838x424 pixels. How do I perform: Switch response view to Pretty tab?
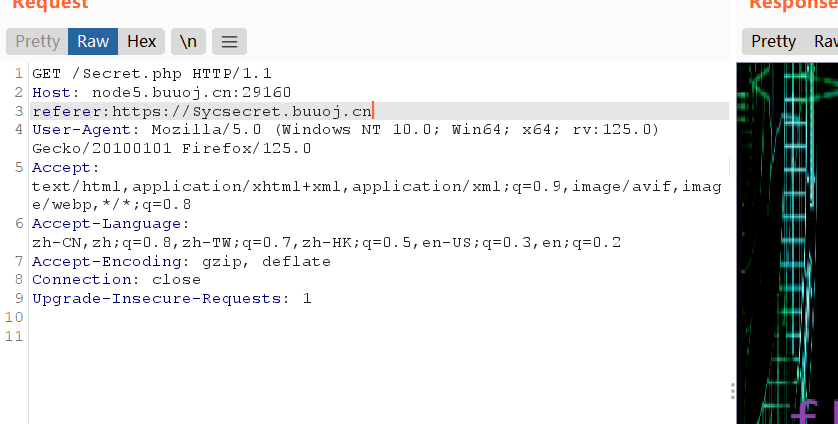[x=773, y=42]
